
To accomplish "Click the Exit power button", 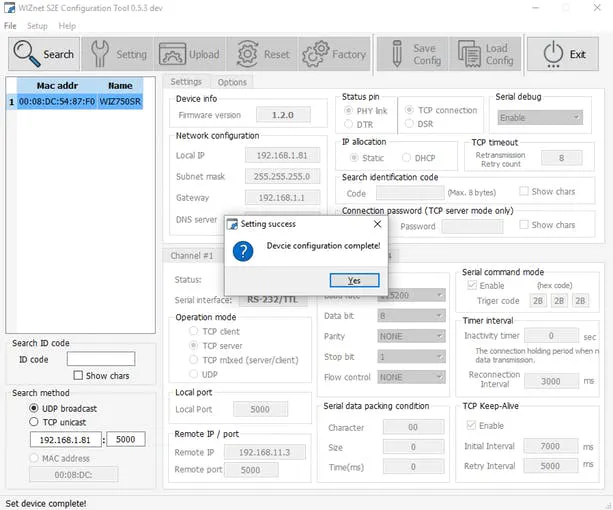I will (x=563, y=54).
